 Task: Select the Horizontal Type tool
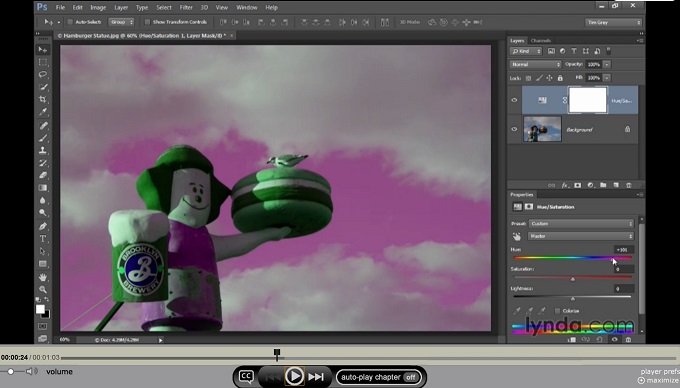42,239
